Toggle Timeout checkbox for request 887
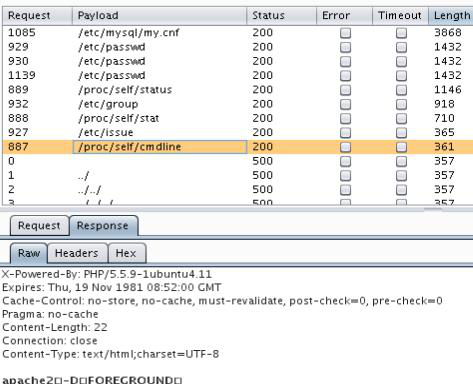The image size is (473, 384). click(401, 147)
